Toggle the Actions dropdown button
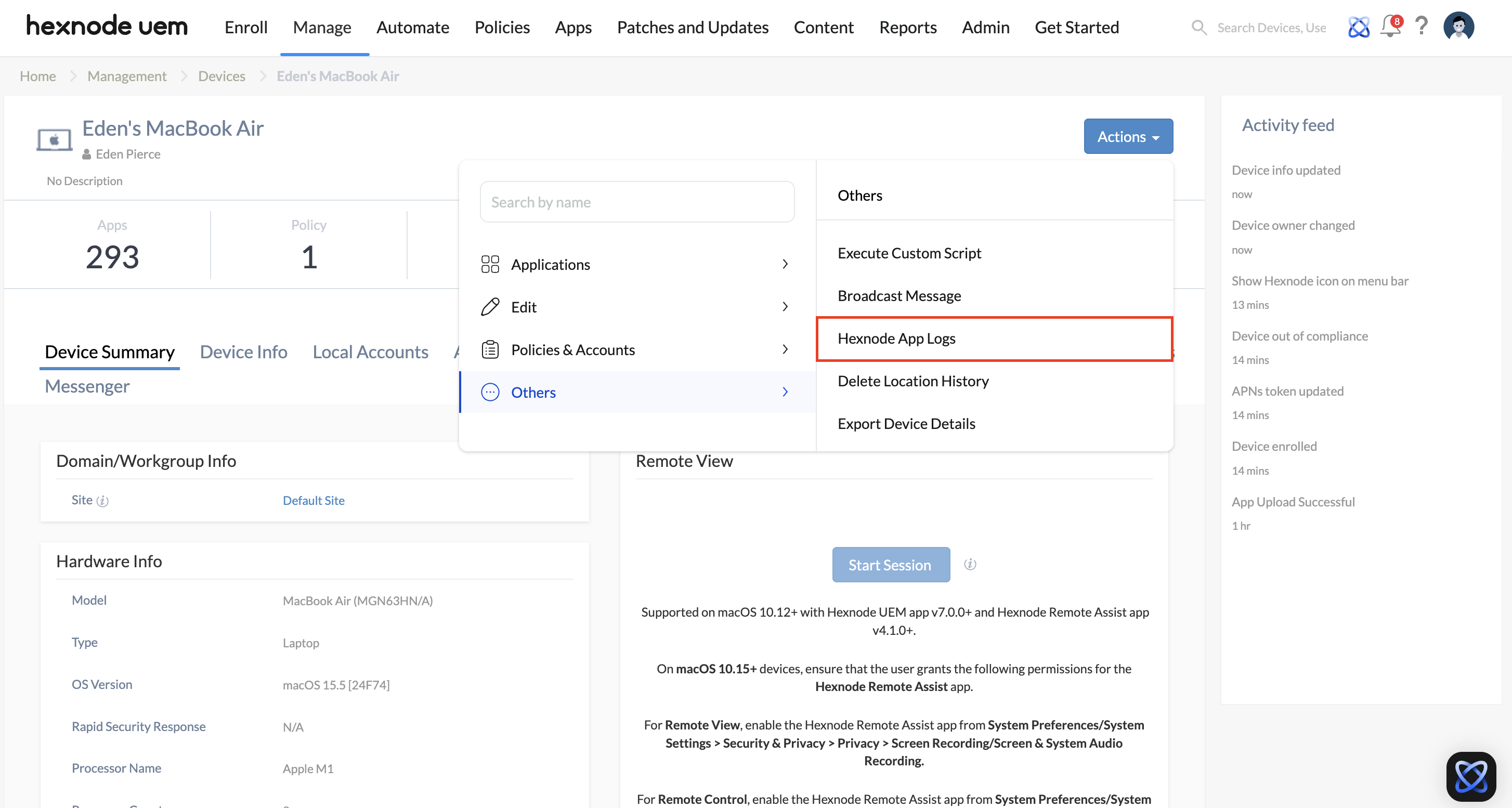Screen dimensions: 1512x808 pos(1128,136)
